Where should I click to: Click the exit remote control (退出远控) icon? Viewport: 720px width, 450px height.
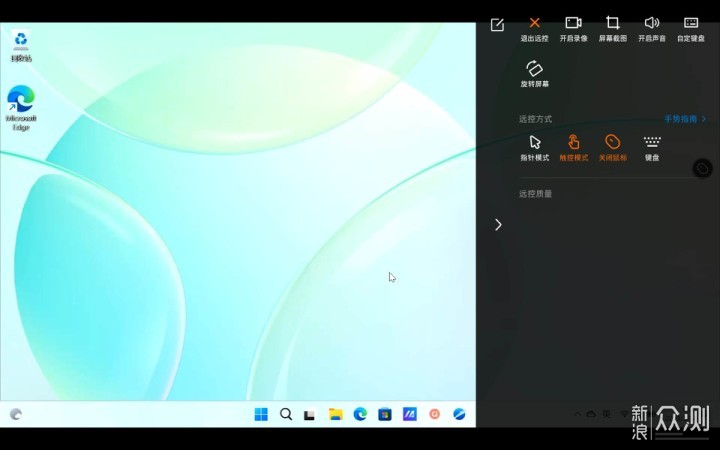tap(534, 29)
